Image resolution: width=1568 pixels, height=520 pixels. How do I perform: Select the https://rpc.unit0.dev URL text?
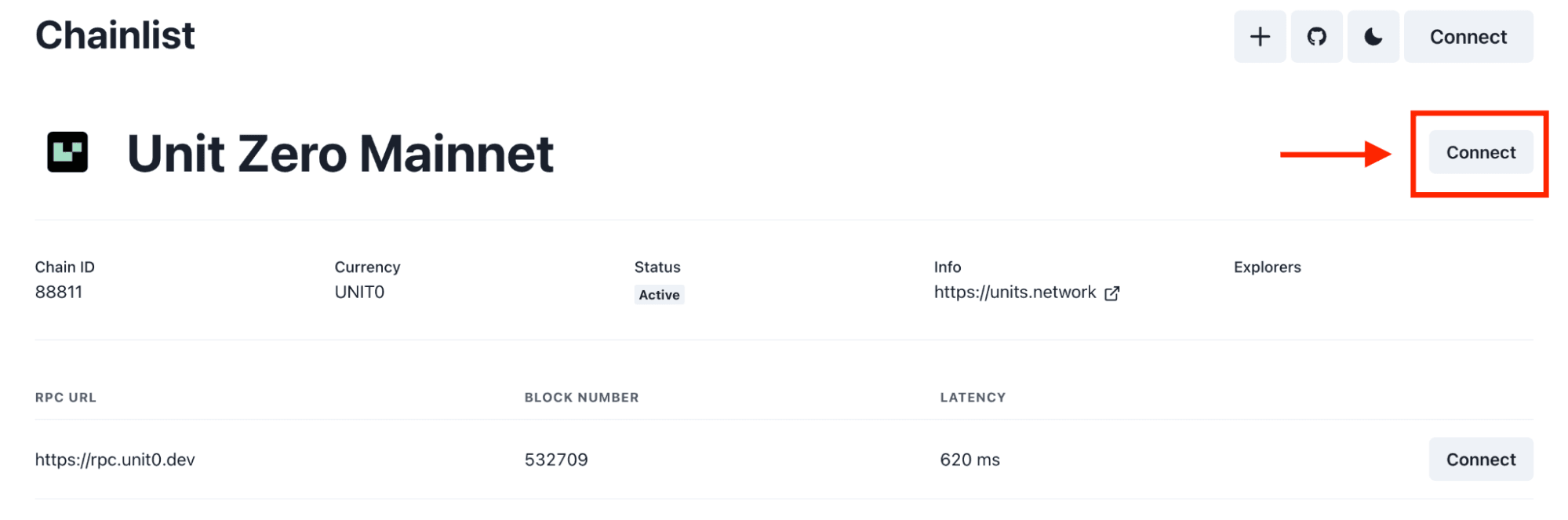(x=115, y=460)
